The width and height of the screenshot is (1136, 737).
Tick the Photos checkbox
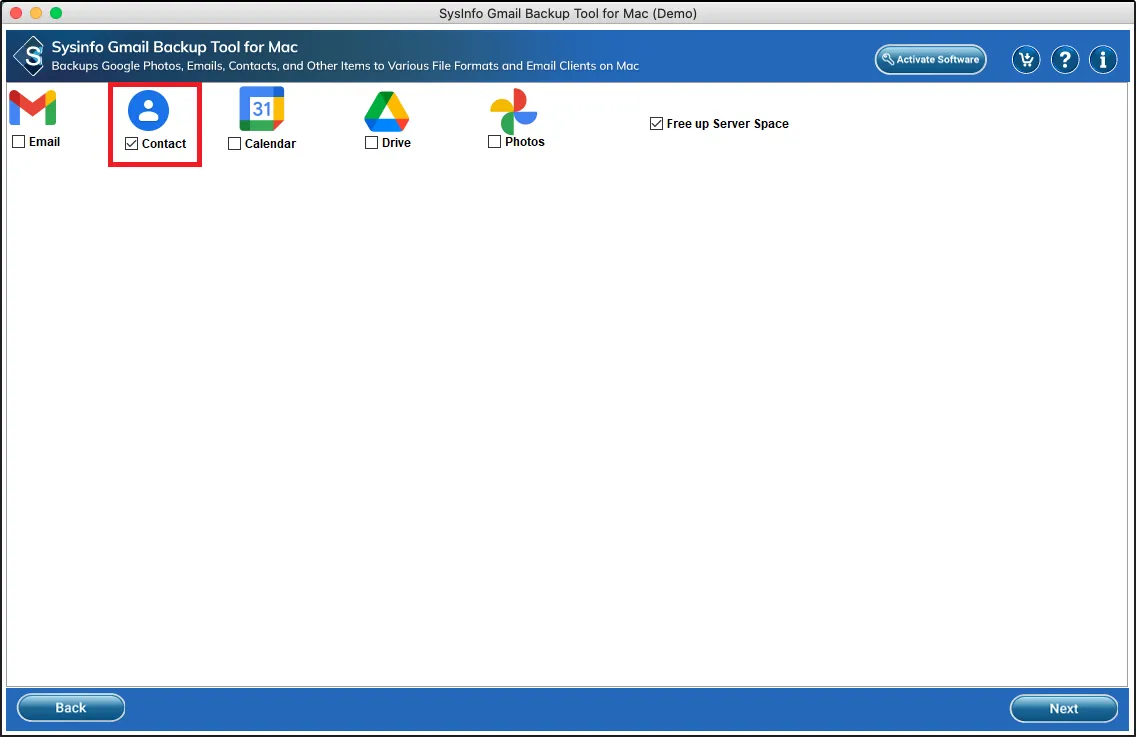[495, 142]
